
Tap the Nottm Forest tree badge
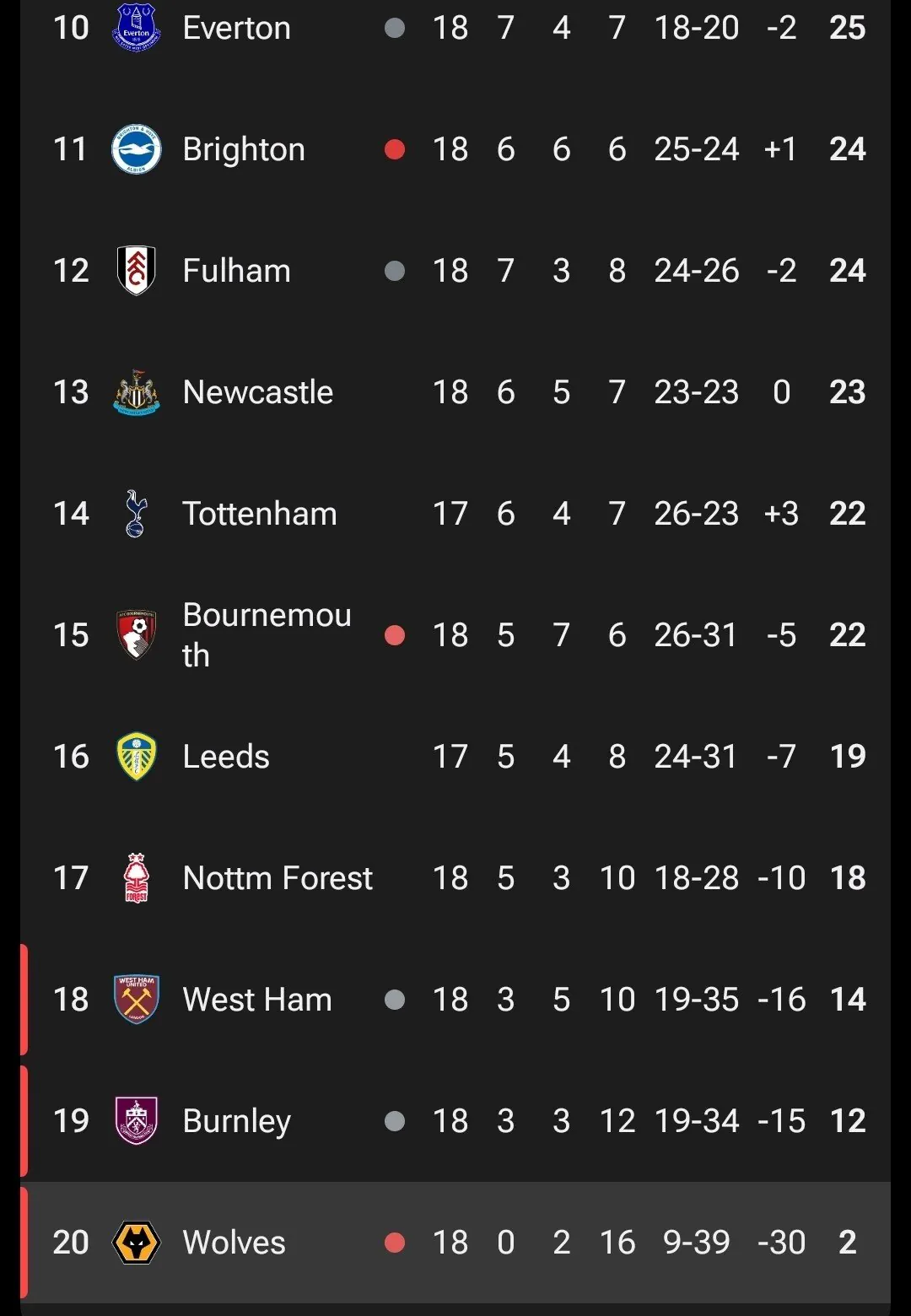(x=136, y=878)
